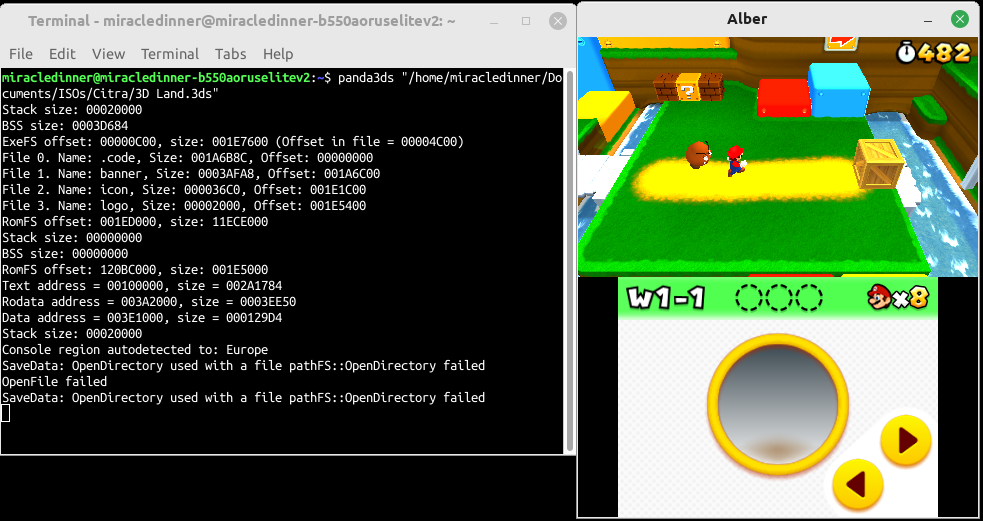This screenshot has width=983, height=521.
Task: Click the blue block in game
Action: (x=839, y=90)
